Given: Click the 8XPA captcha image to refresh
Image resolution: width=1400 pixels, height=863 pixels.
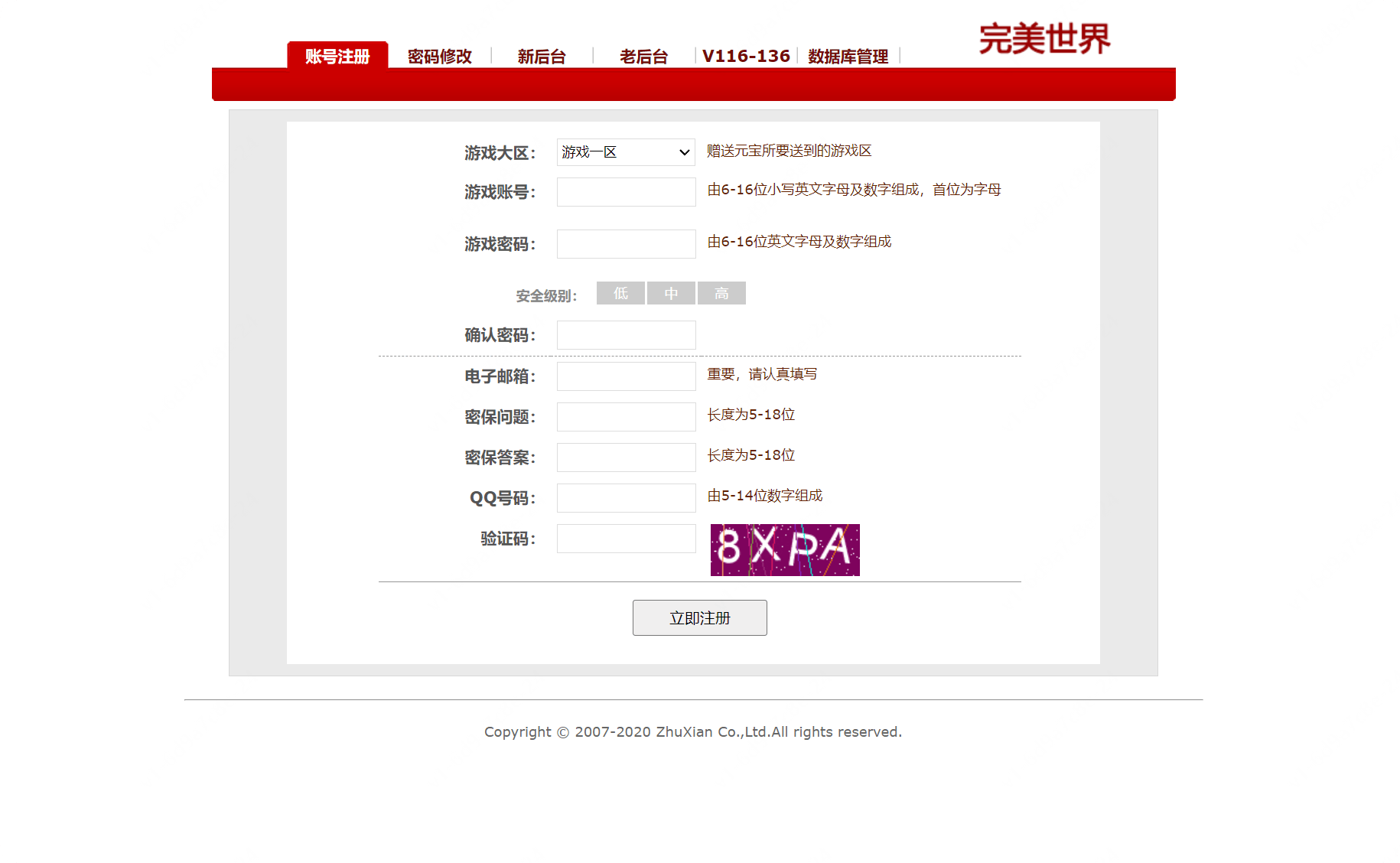Looking at the screenshot, I should (x=784, y=550).
